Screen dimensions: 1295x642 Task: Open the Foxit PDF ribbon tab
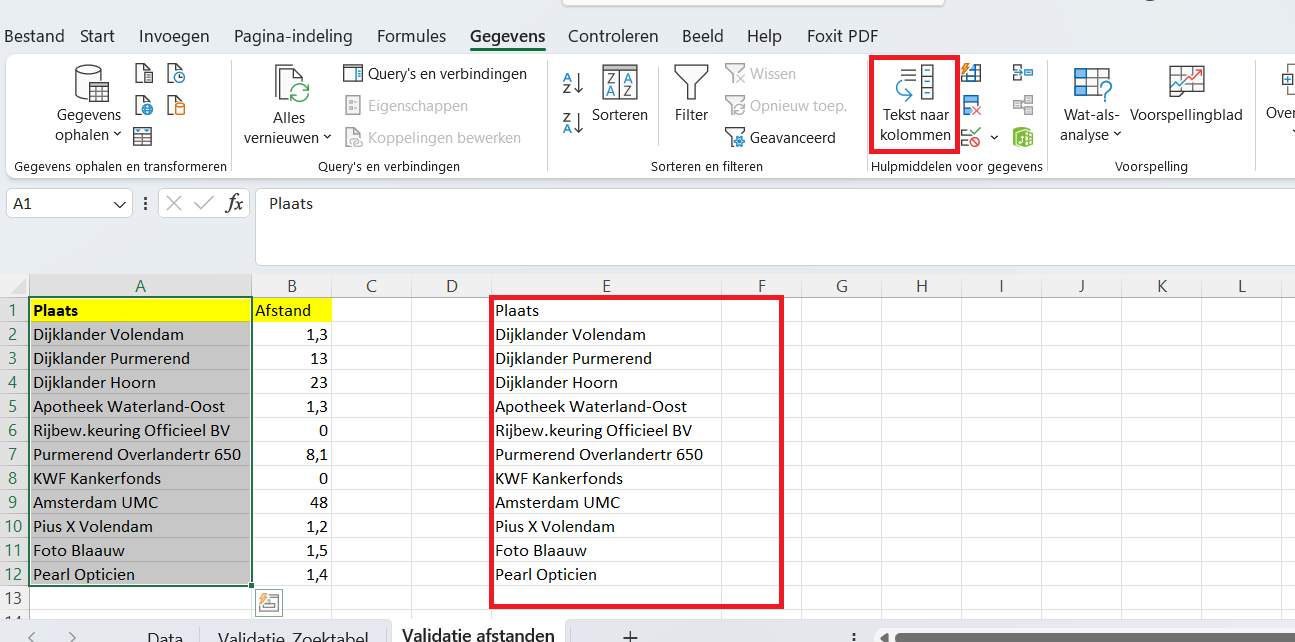point(842,36)
